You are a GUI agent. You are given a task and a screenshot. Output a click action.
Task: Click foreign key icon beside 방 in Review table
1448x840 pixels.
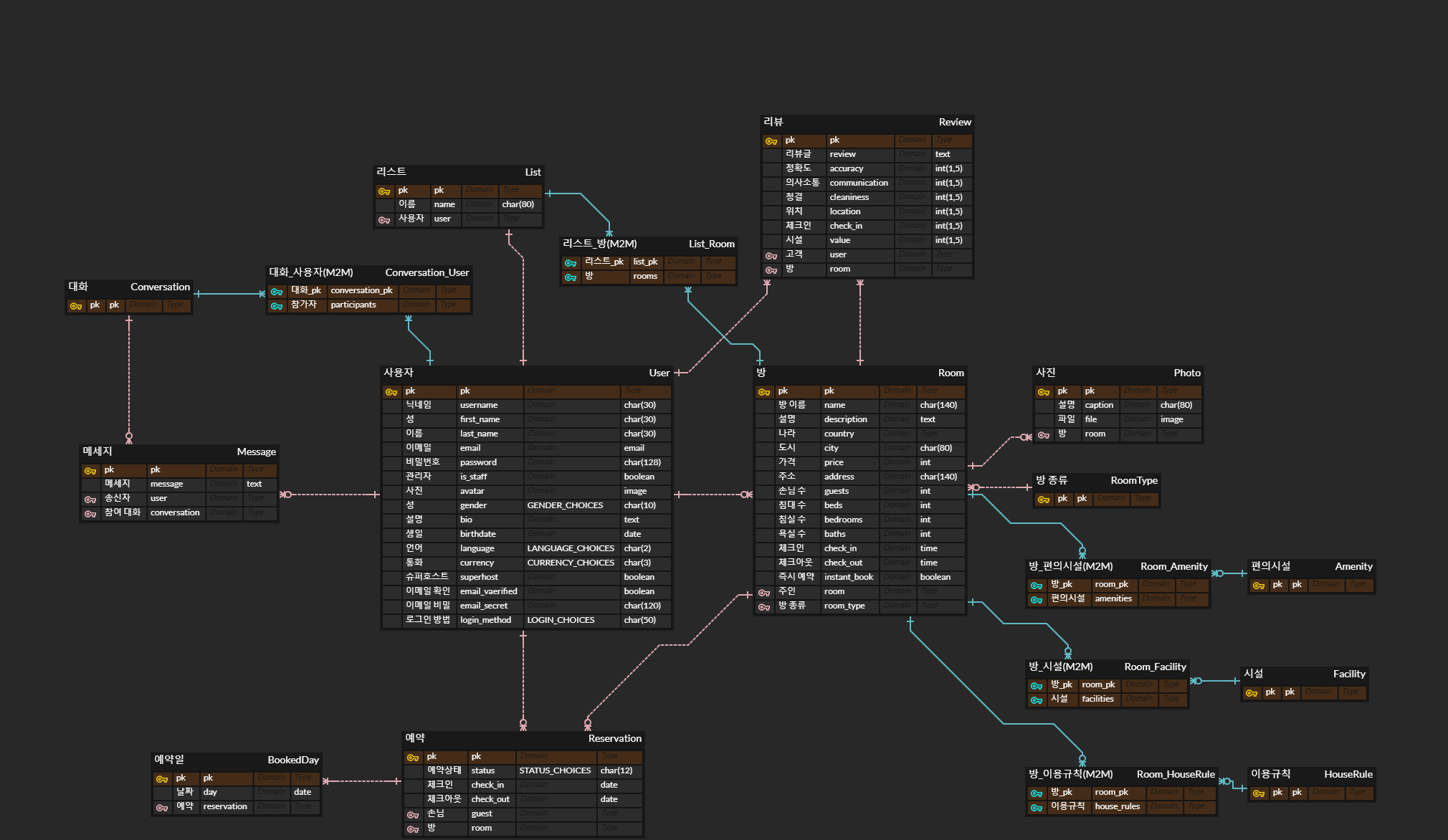(771, 269)
